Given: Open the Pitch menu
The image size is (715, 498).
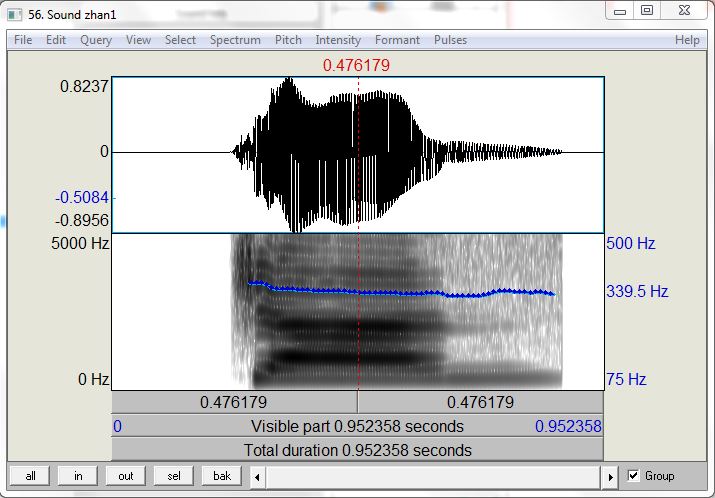Looking at the screenshot, I should pyautogui.click(x=288, y=40).
